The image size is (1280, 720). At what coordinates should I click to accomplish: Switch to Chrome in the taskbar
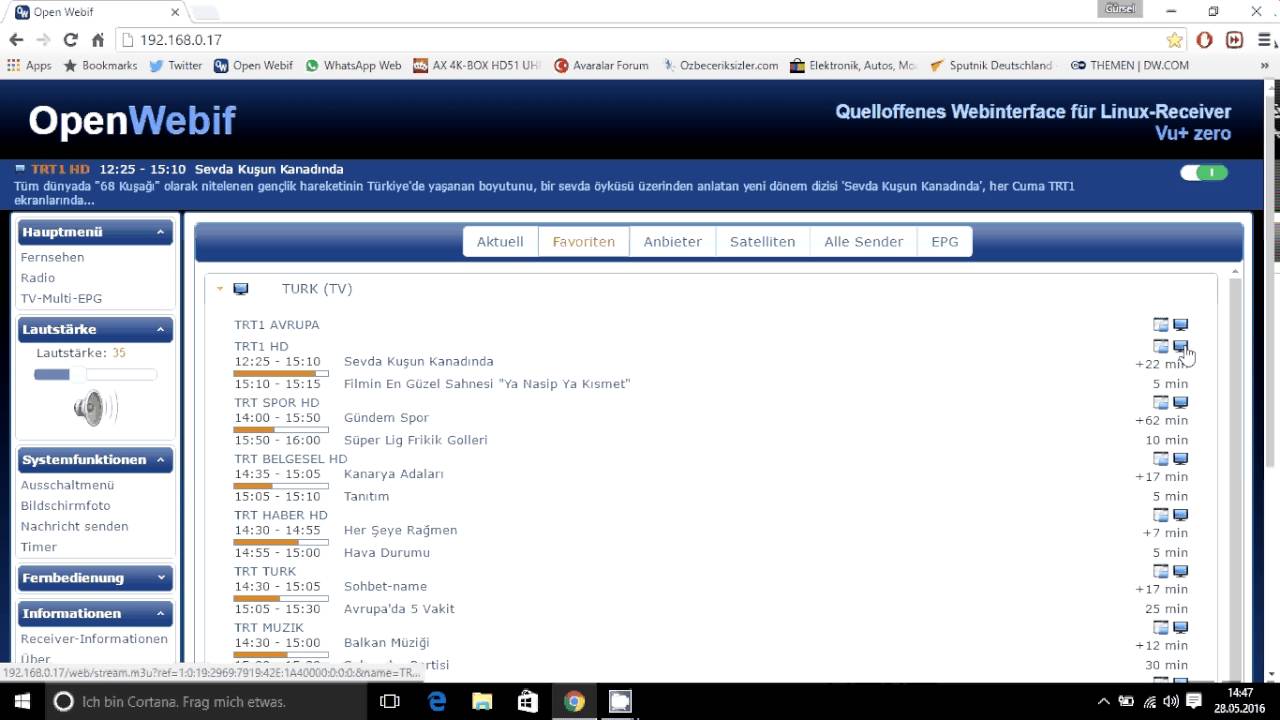pos(574,701)
